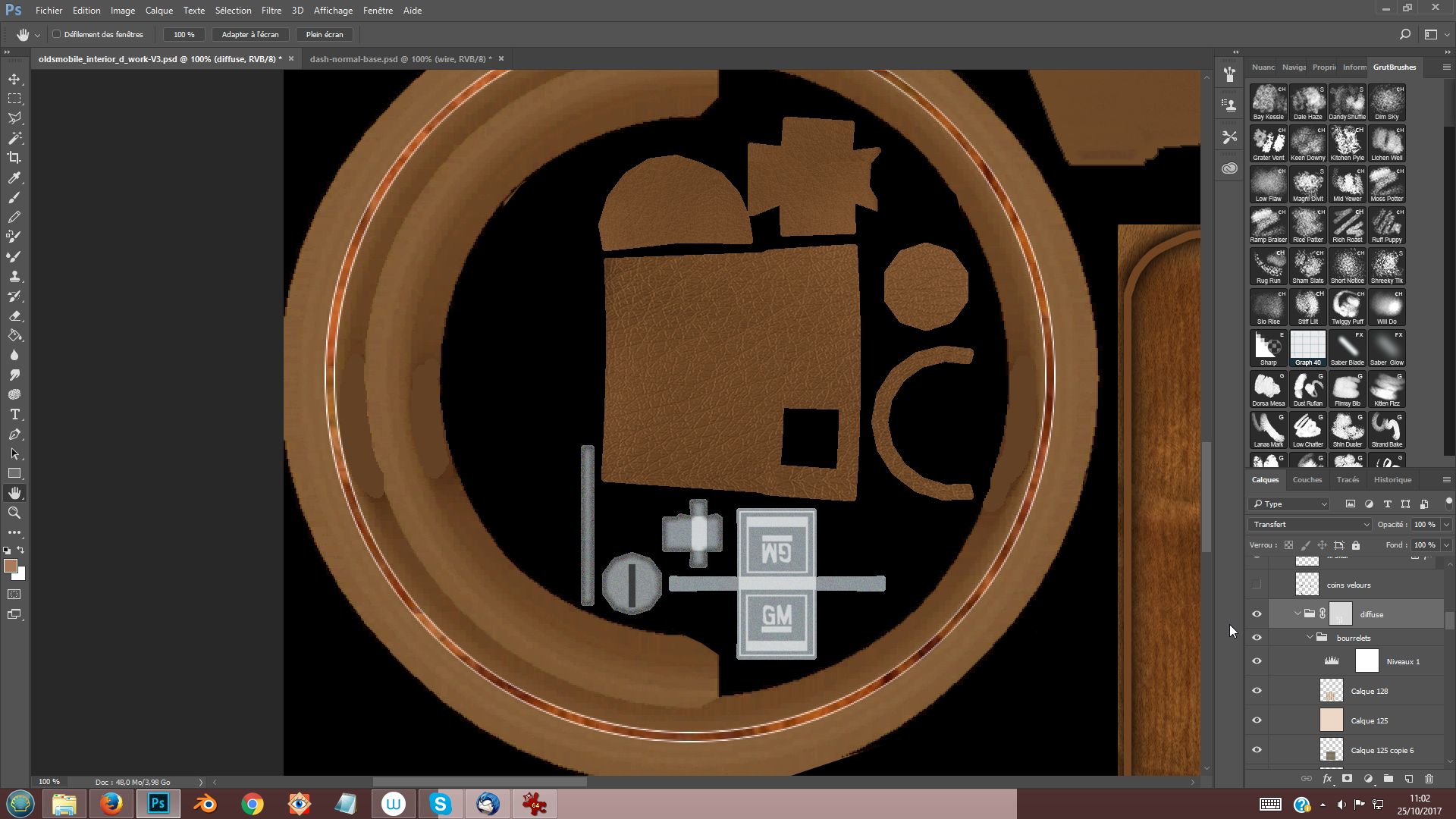This screenshot has width=1456, height=819.
Task: Hide the Calque 128 layer
Action: coord(1257,691)
